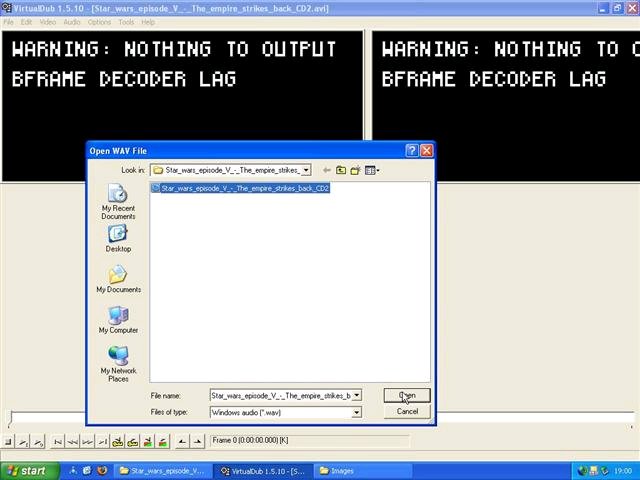Click the globe icon in the system tray
Viewport: 640px width, 480px height.
(x=582, y=471)
